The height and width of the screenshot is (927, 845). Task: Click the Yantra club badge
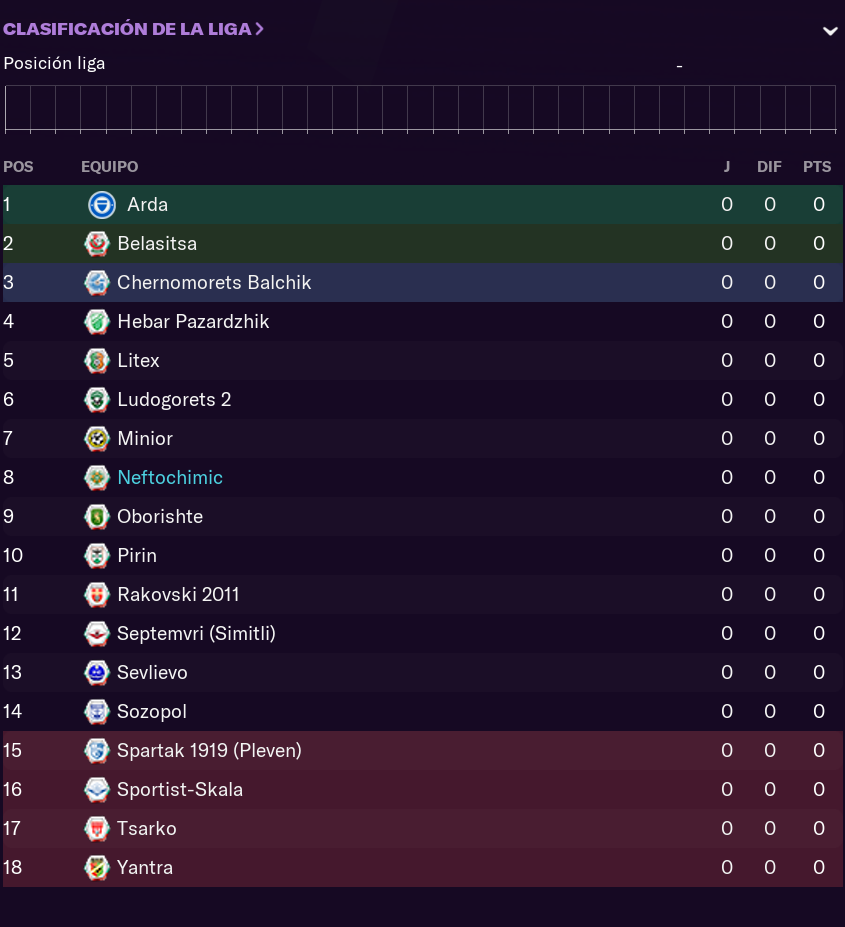point(97,868)
